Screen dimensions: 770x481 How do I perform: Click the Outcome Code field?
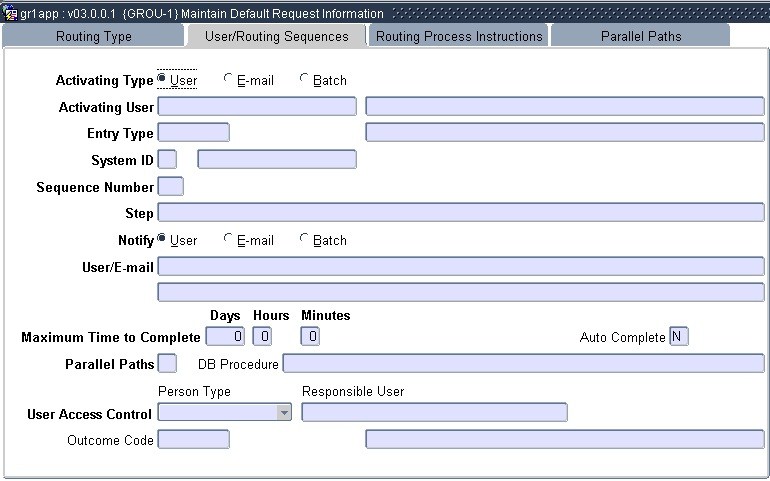click(x=194, y=439)
